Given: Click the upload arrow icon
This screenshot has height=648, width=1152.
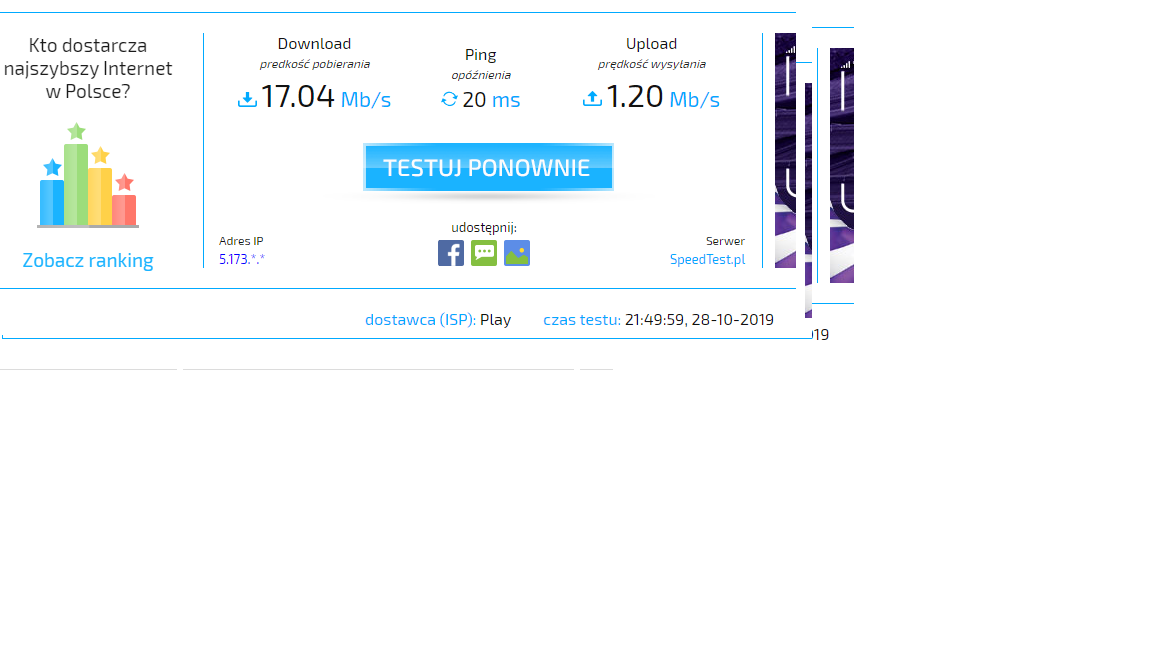Looking at the screenshot, I should (592, 98).
